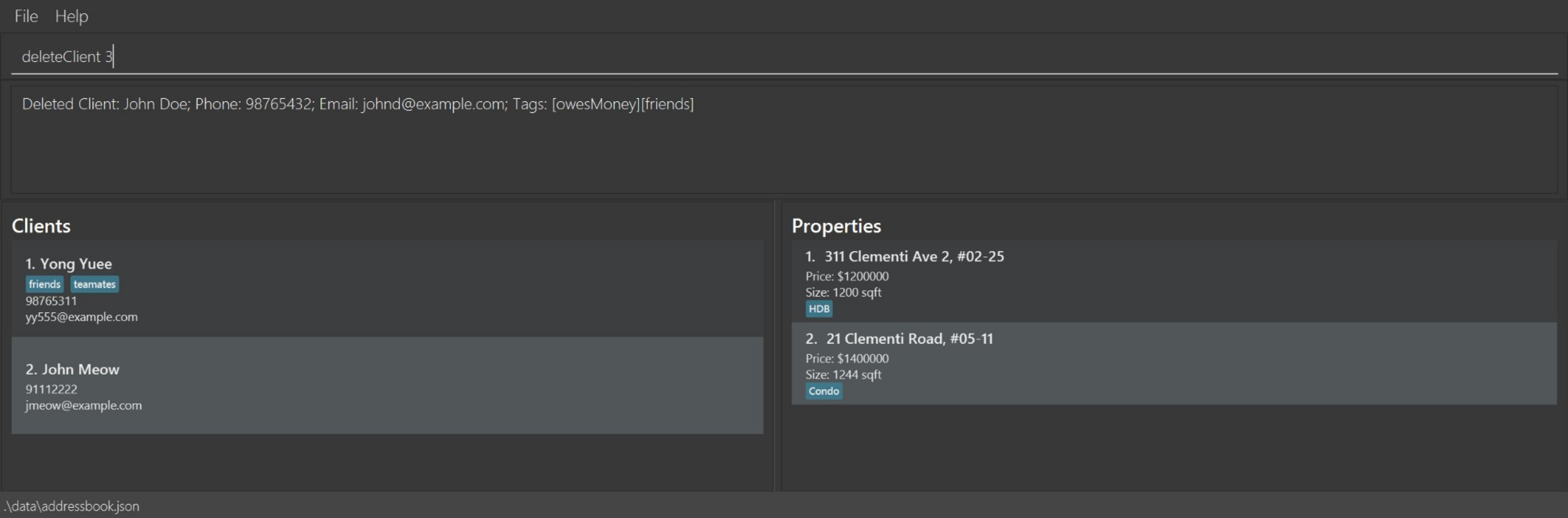Open the File menu
The height and width of the screenshot is (518, 1568).
pyautogui.click(x=26, y=16)
